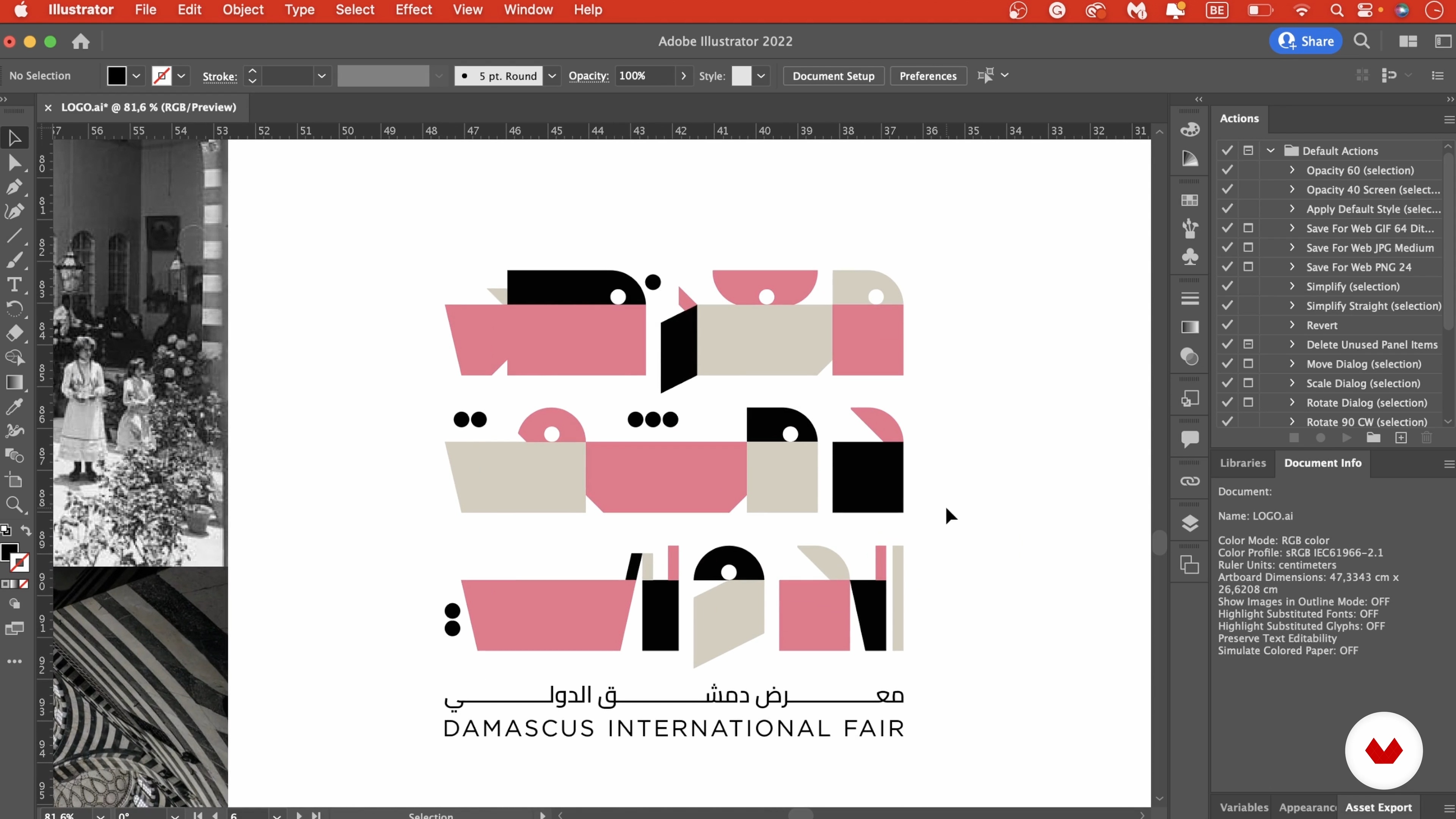Select the Rotate tool
Screen dimensions: 1456x819
point(15,309)
